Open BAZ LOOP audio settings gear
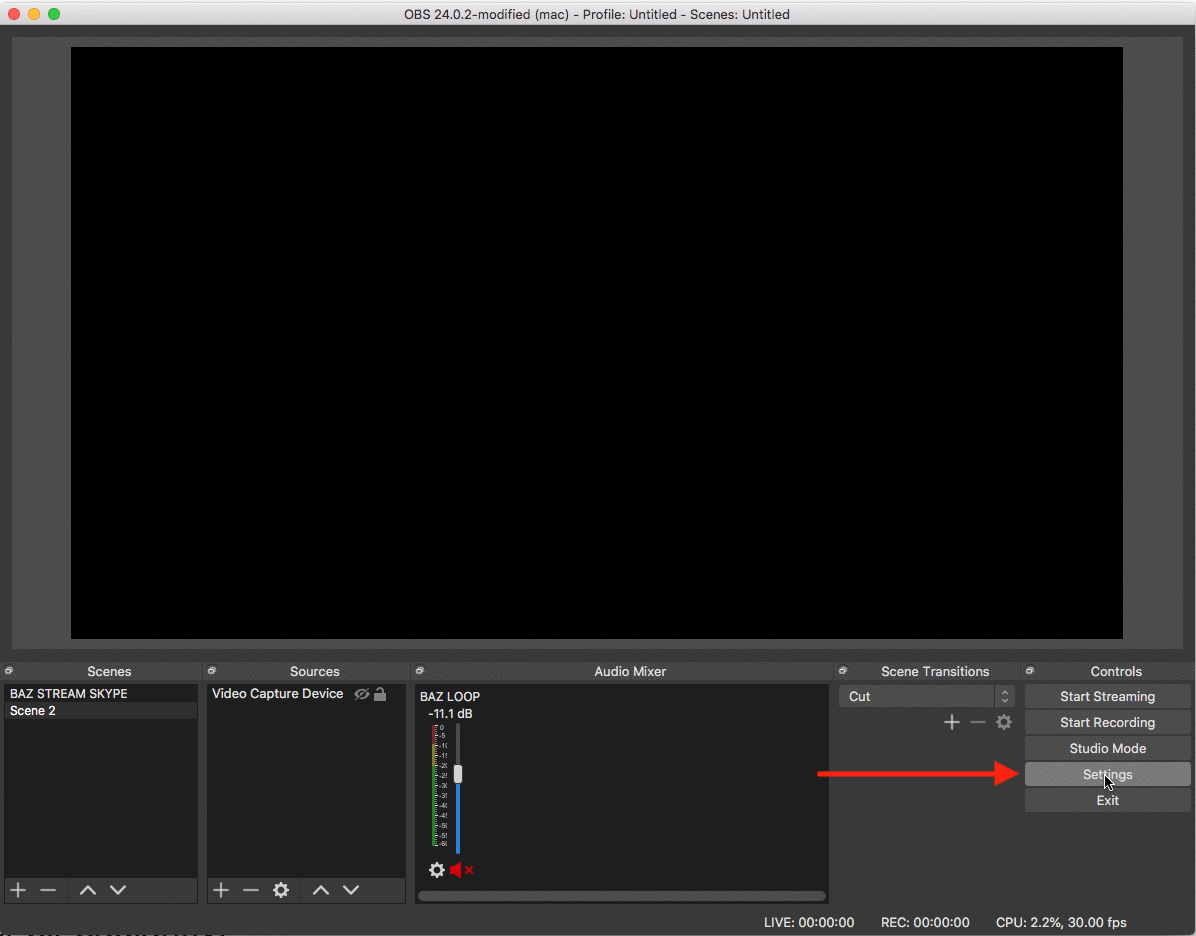The width and height of the screenshot is (1196, 936). (x=437, y=870)
